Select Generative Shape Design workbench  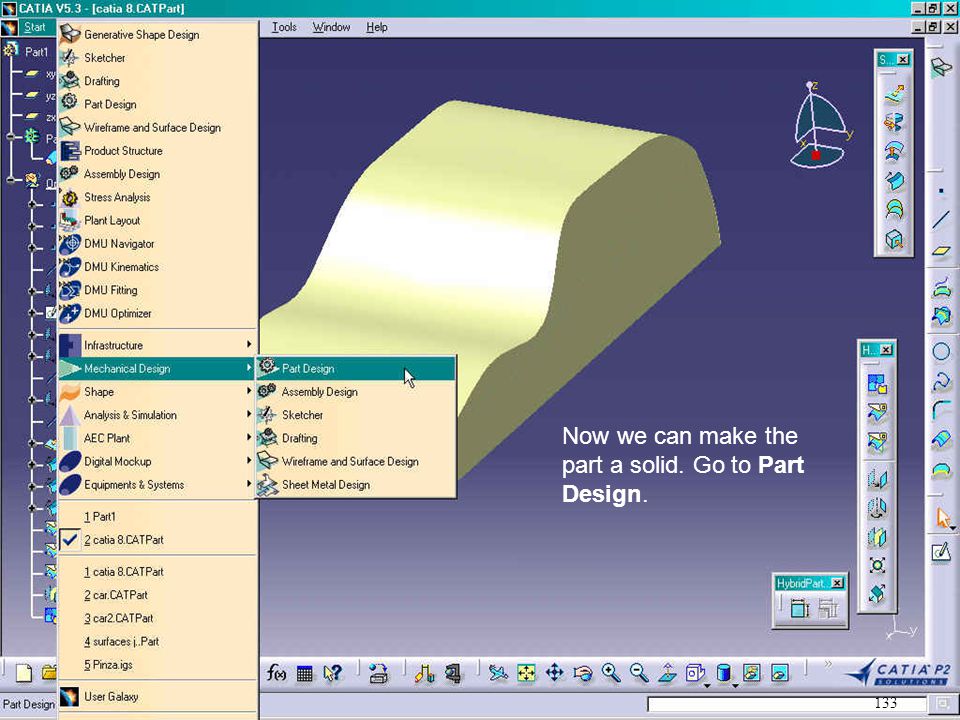(157, 35)
